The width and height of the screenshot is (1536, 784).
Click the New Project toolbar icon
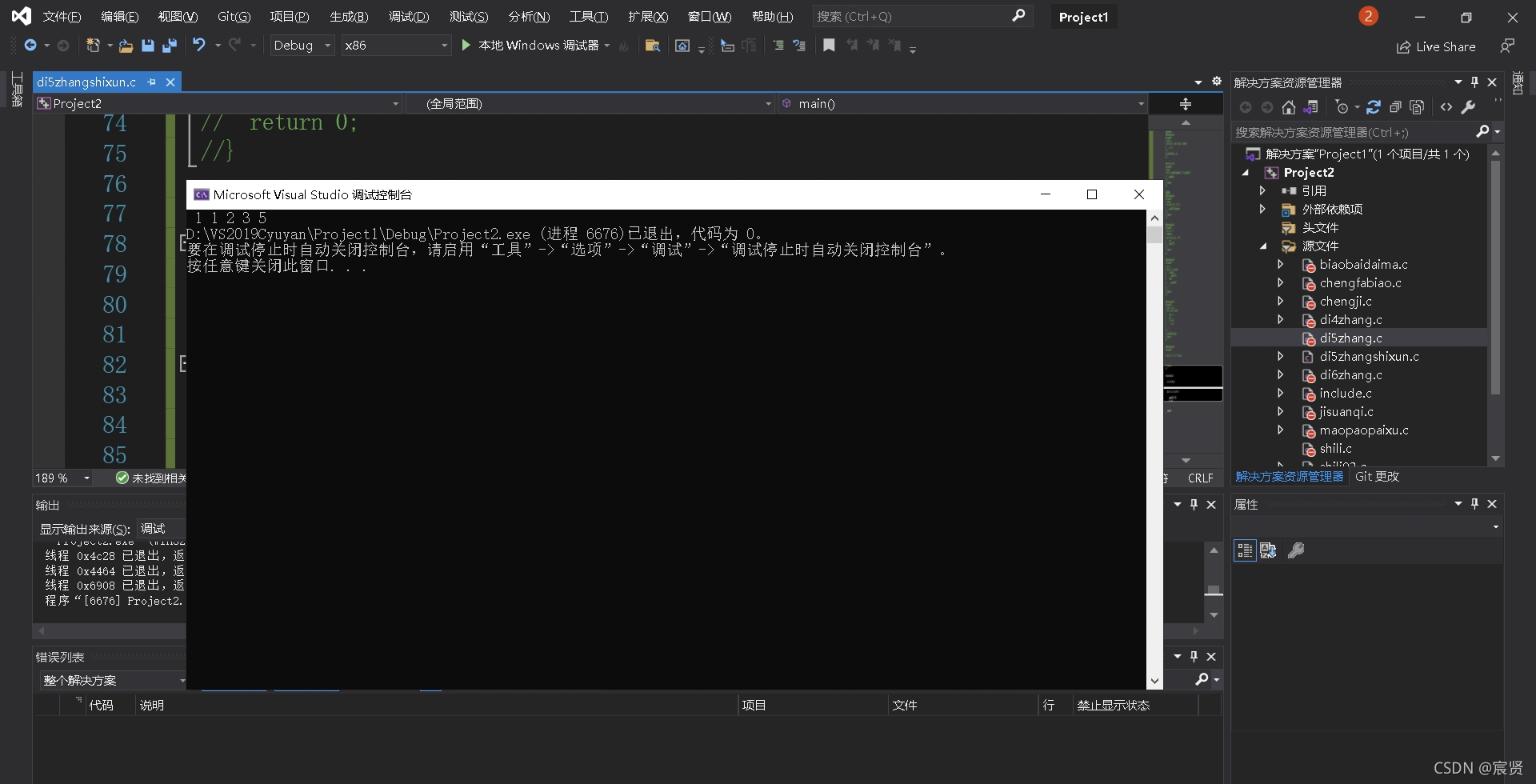[x=93, y=46]
